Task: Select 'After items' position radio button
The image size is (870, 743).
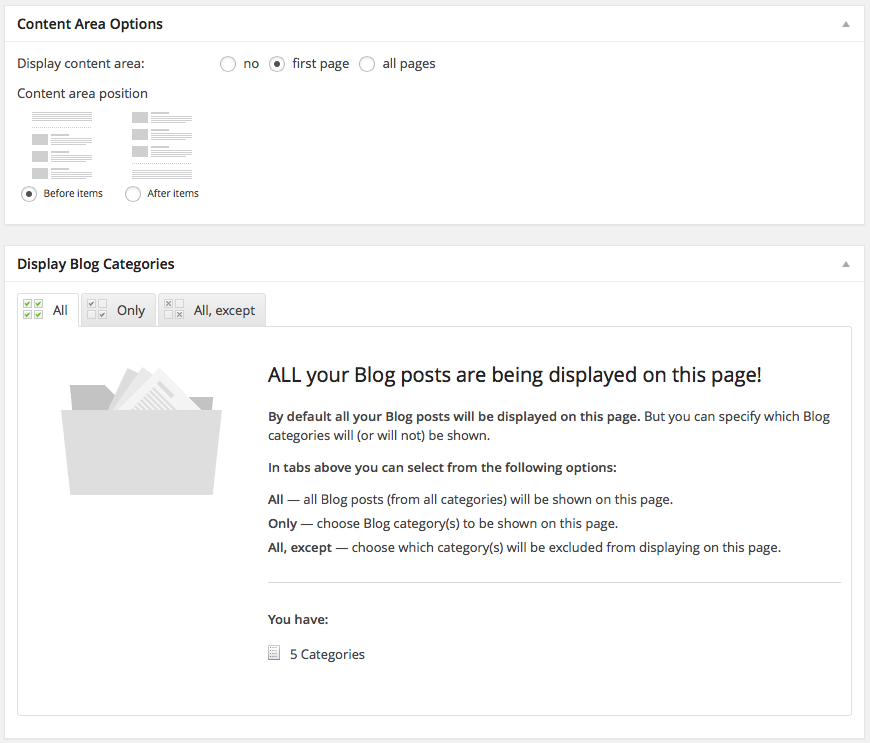Action: click(133, 194)
